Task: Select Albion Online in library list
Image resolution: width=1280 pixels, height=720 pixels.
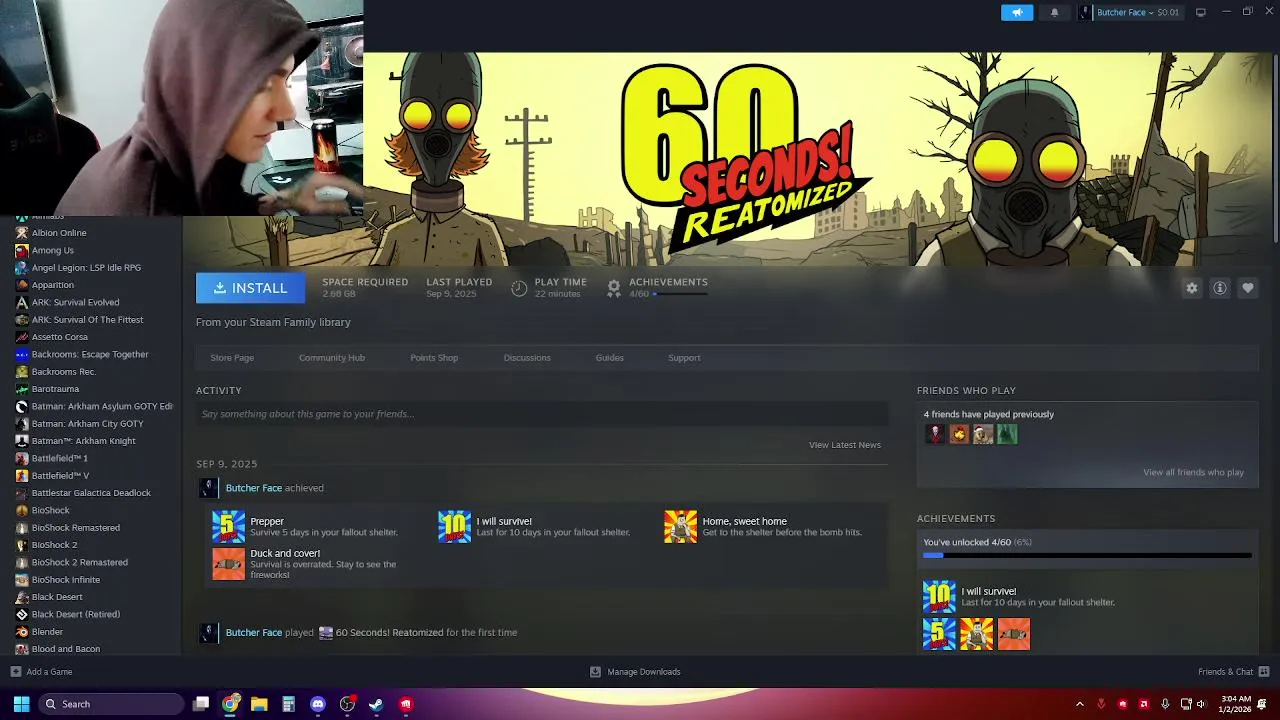Action: [x=59, y=233]
